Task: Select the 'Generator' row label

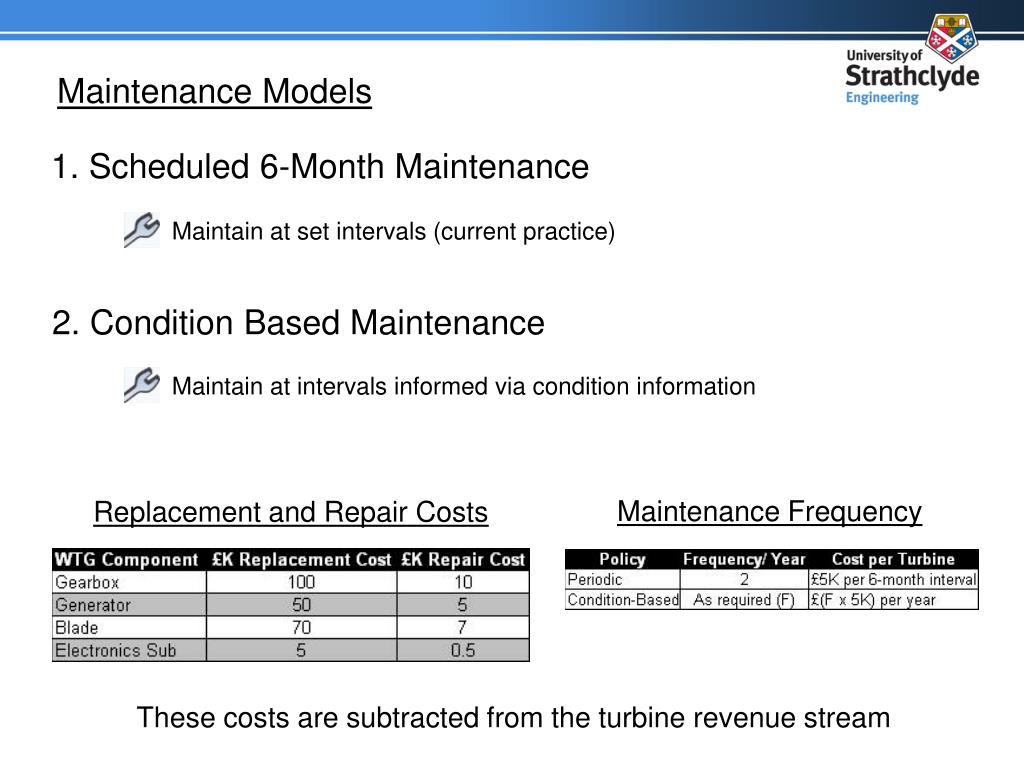Action: coord(93,605)
